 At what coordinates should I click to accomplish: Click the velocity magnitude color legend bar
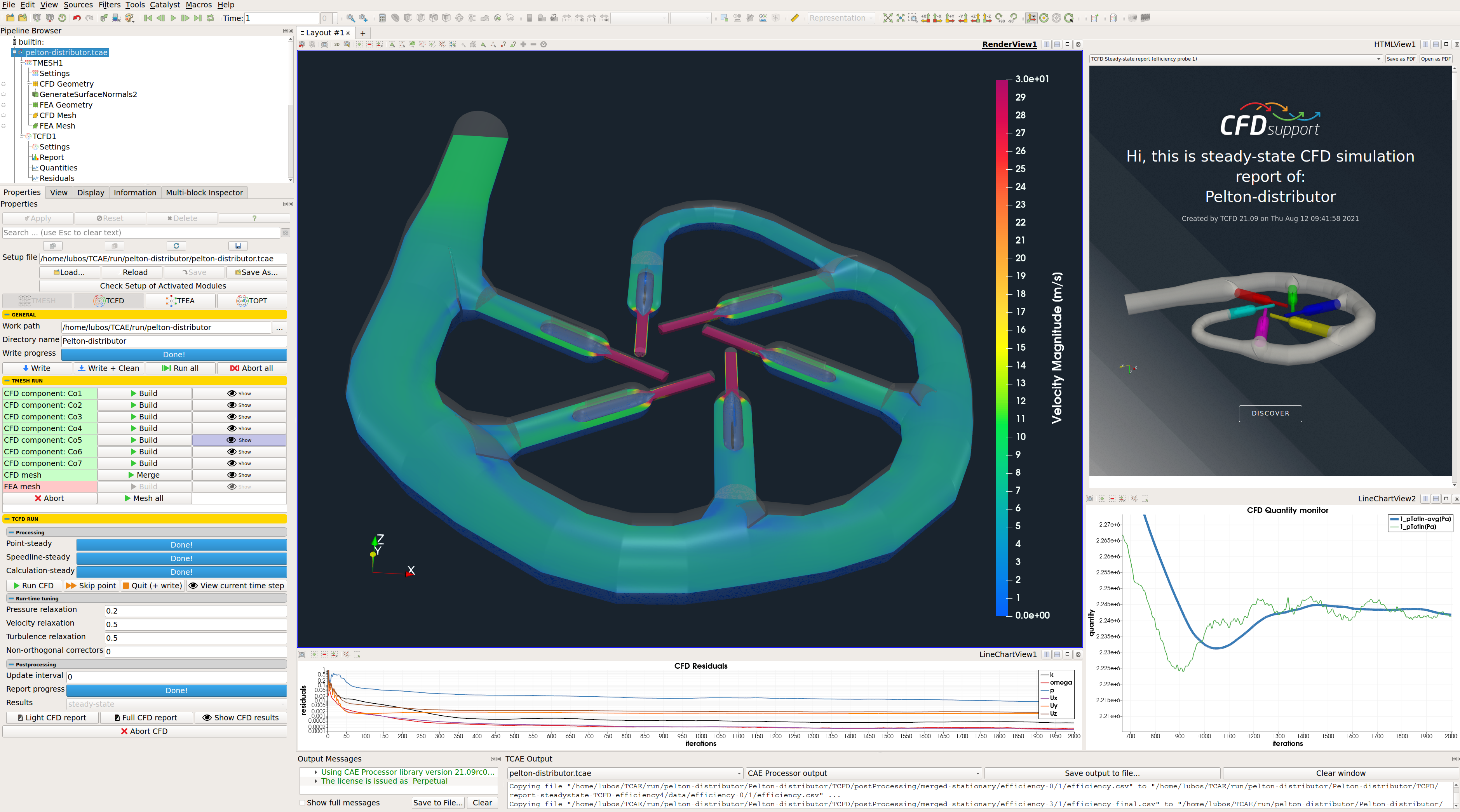coord(1002,347)
